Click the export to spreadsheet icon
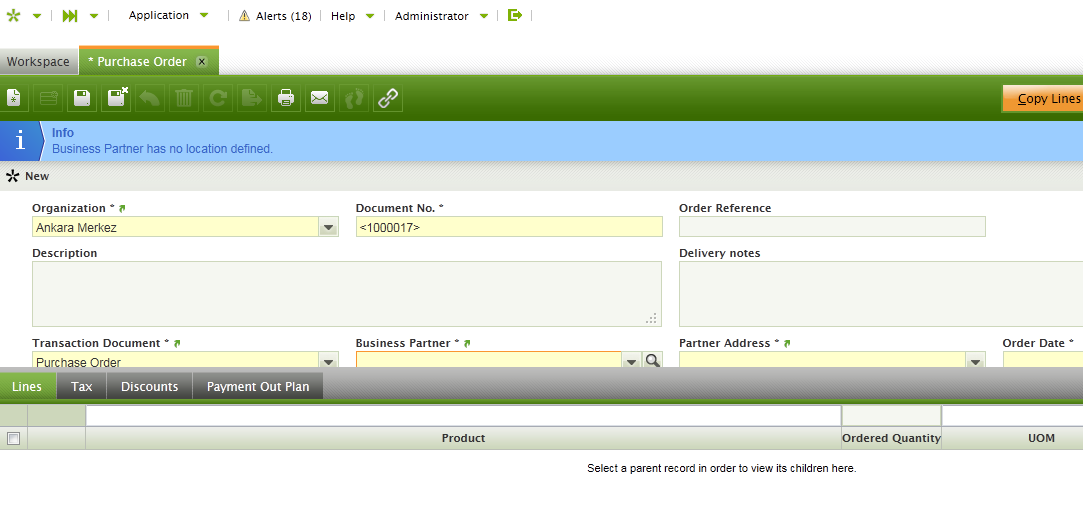This screenshot has height=532, width=1083. point(251,98)
